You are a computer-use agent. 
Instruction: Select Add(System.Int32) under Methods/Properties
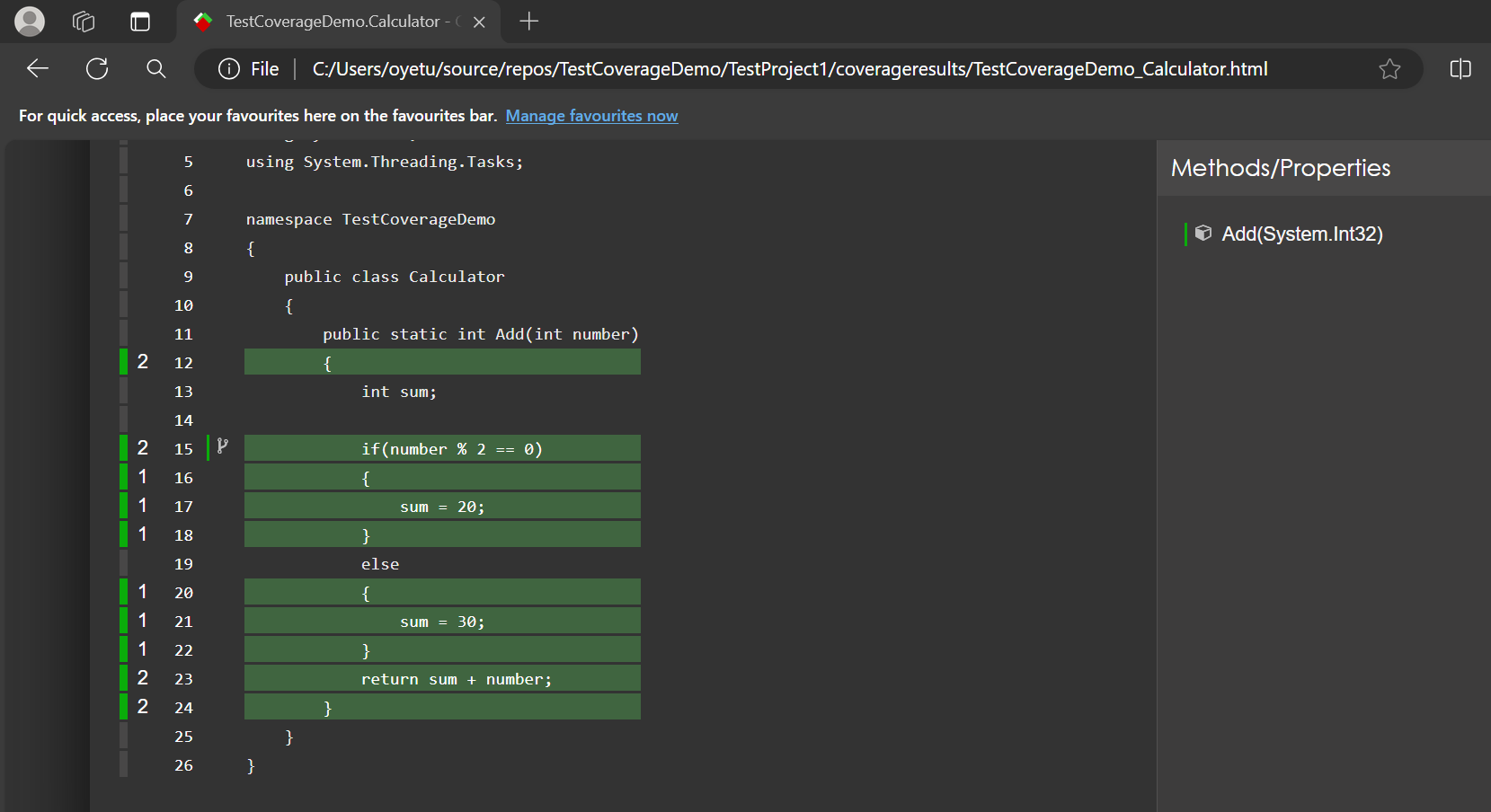pyautogui.click(x=1300, y=233)
